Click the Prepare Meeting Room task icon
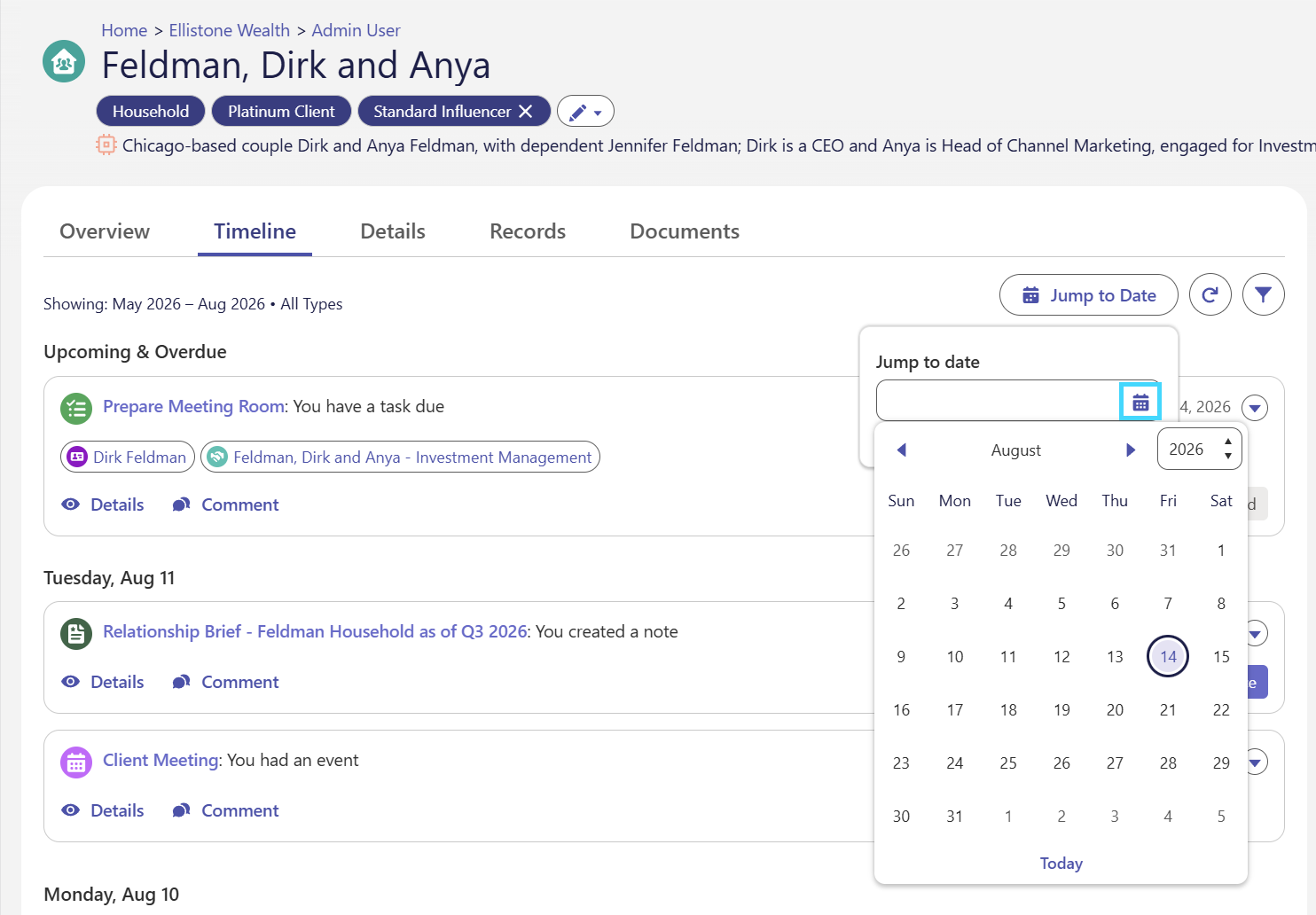The height and width of the screenshot is (915, 1316). pyautogui.click(x=76, y=409)
